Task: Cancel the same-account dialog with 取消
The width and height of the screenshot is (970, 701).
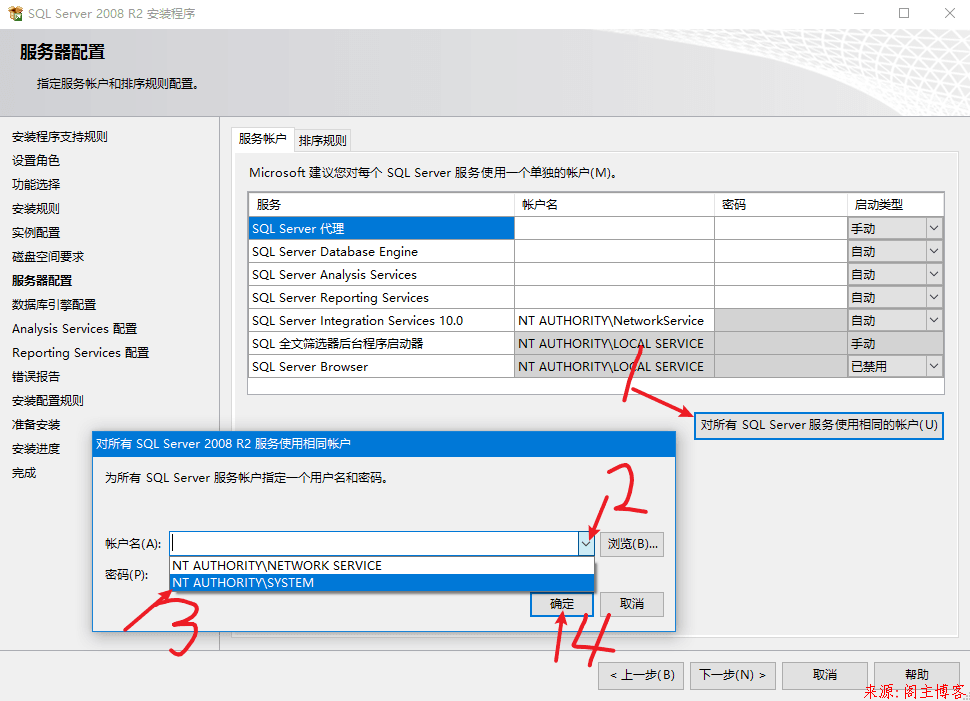Action: (632, 604)
